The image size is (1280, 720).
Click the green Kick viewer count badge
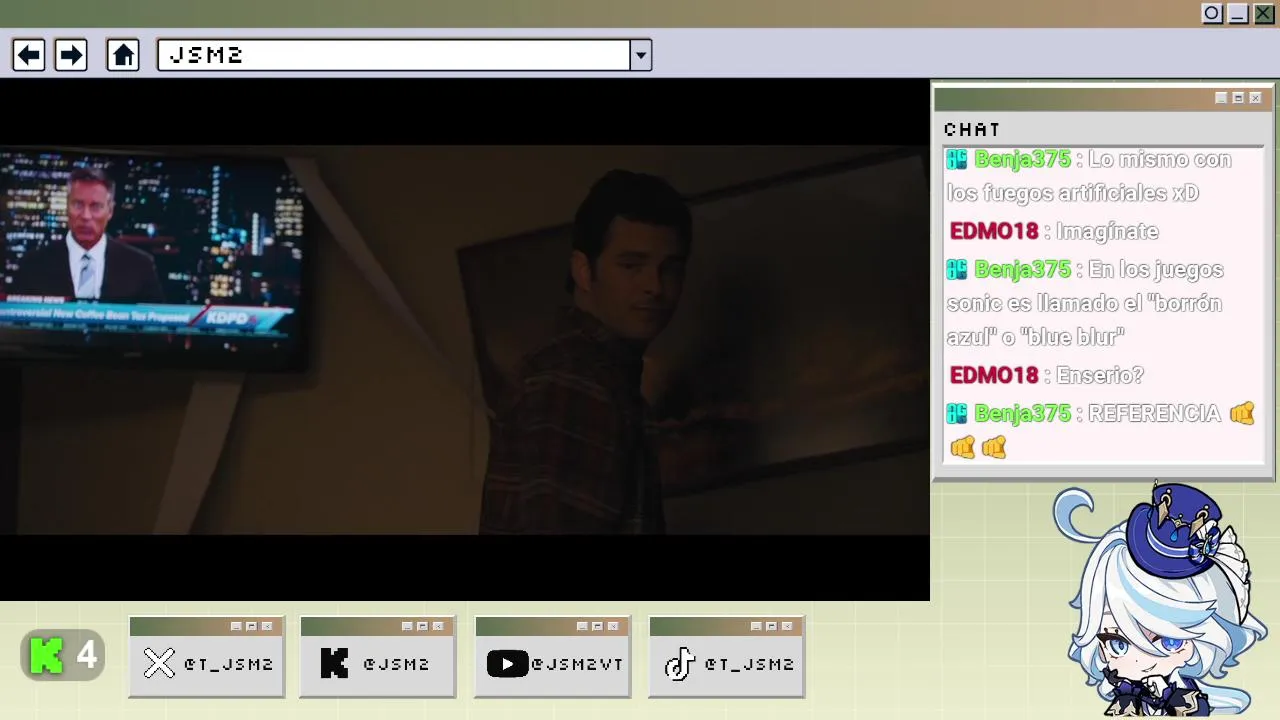click(63, 656)
